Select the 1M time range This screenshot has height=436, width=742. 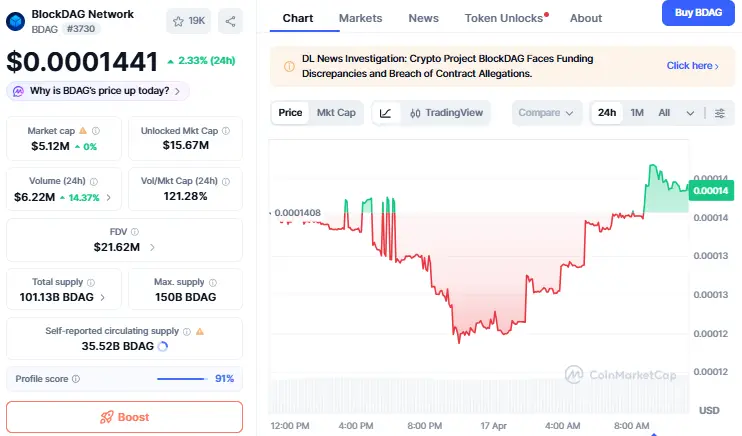[637, 113]
